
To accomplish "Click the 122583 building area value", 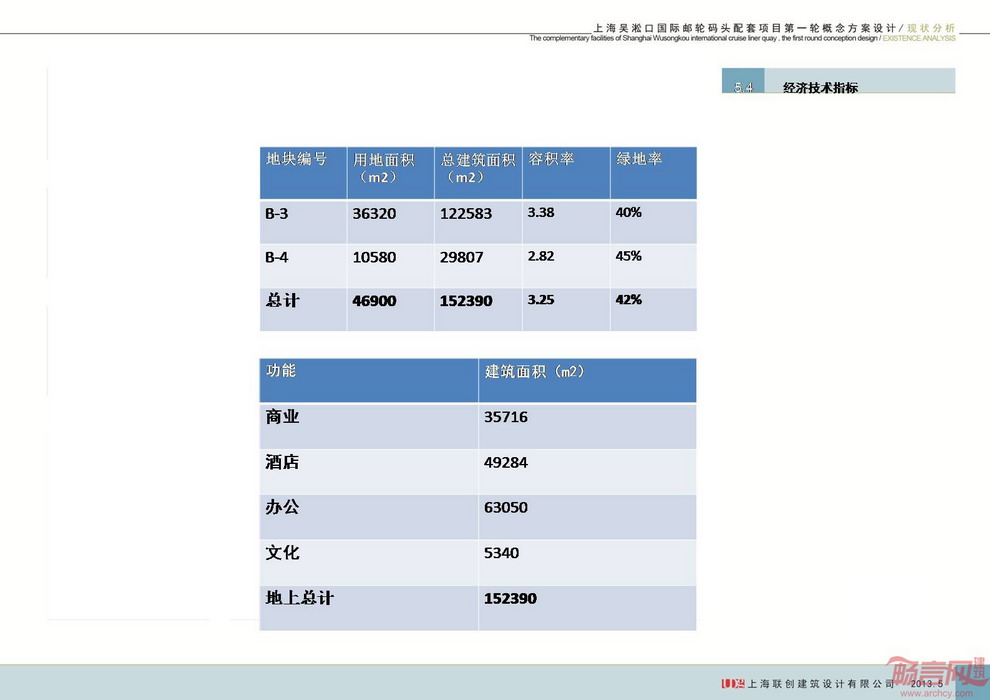I will tap(461, 213).
